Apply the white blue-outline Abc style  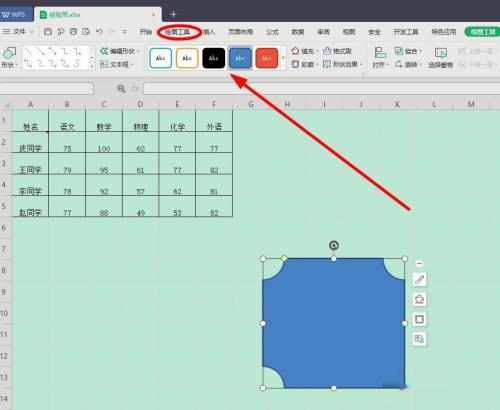tap(161, 58)
